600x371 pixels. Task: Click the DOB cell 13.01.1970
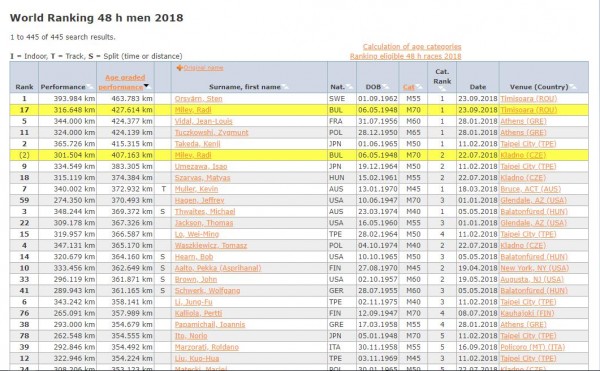378,189
